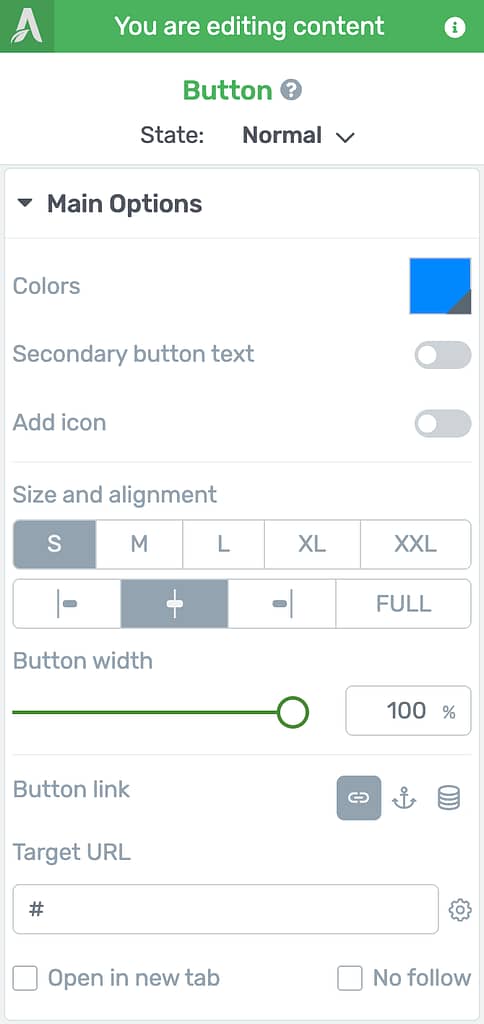484x1024 pixels.
Task: Click the help question mark beside Button
Action: tap(291, 90)
